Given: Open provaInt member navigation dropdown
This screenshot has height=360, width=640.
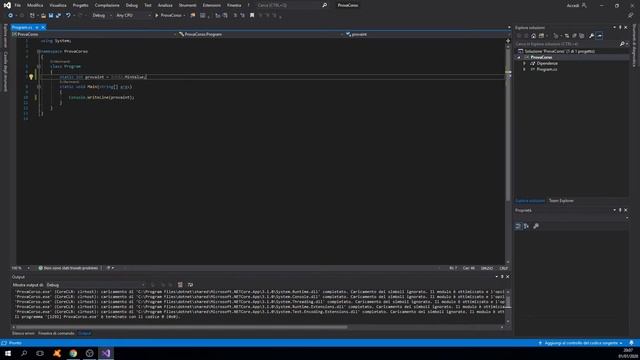Looking at the screenshot, I should (427, 34).
